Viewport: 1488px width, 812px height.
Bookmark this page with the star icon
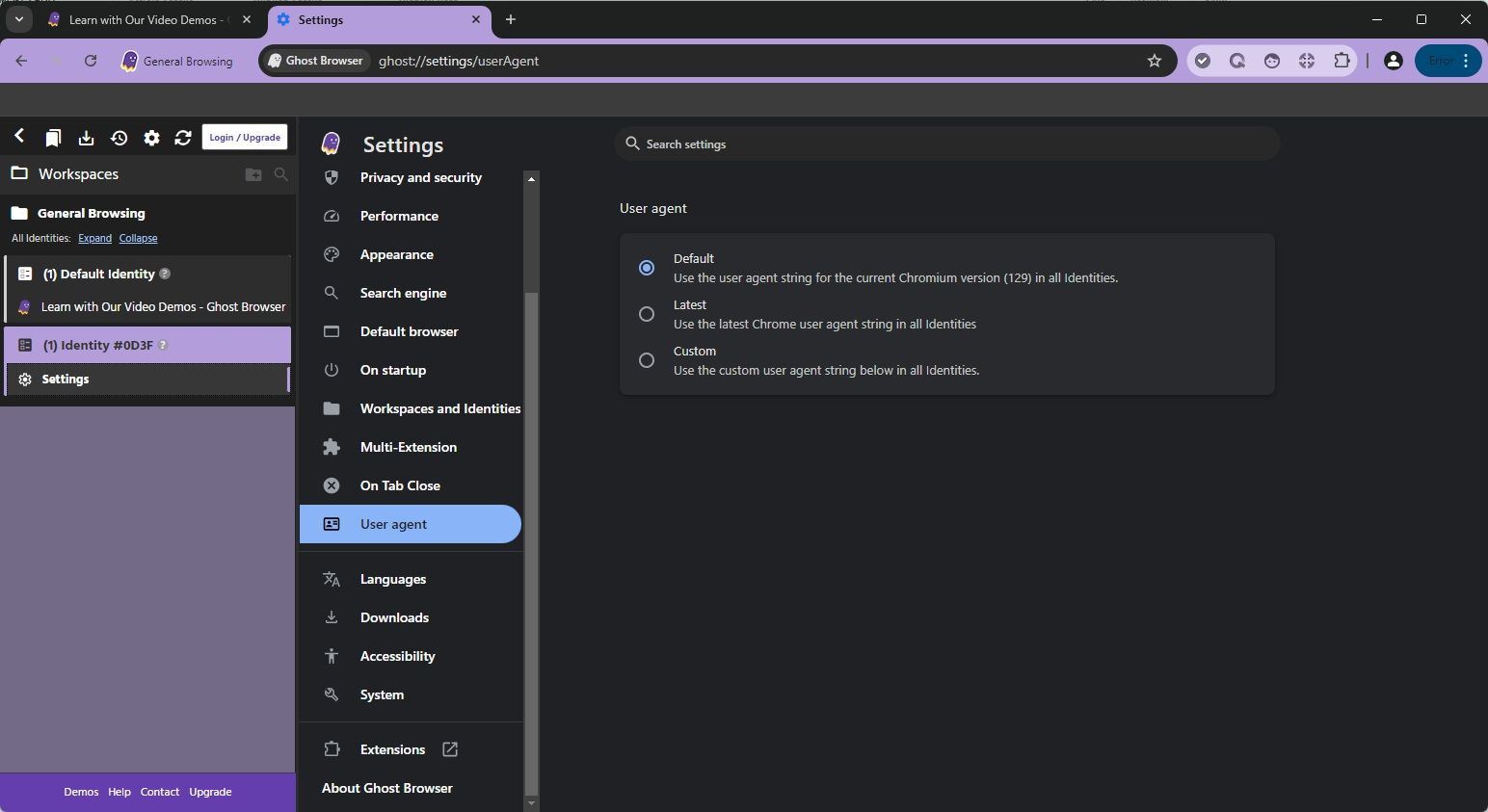(1155, 61)
